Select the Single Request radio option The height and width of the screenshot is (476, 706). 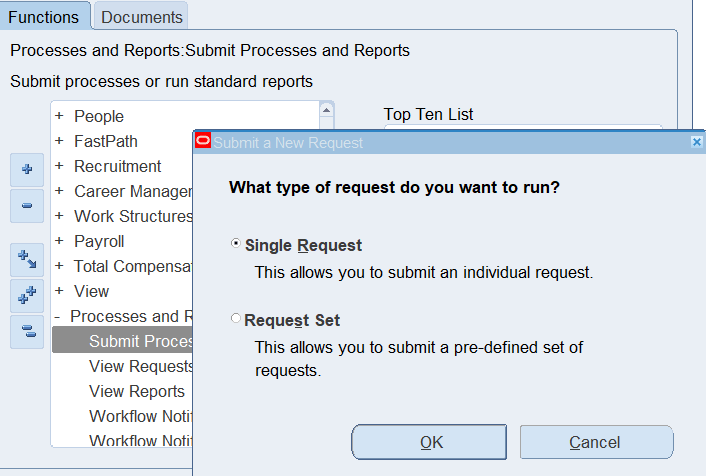click(x=236, y=245)
